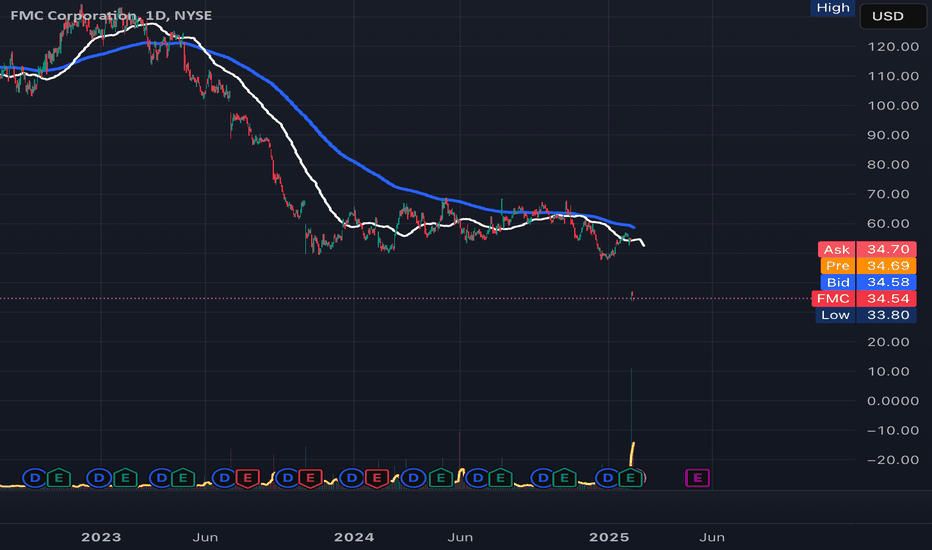Click the FMC 34.54 last price tag
The width and height of the screenshot is (932, 550).
tap(864, 298)
